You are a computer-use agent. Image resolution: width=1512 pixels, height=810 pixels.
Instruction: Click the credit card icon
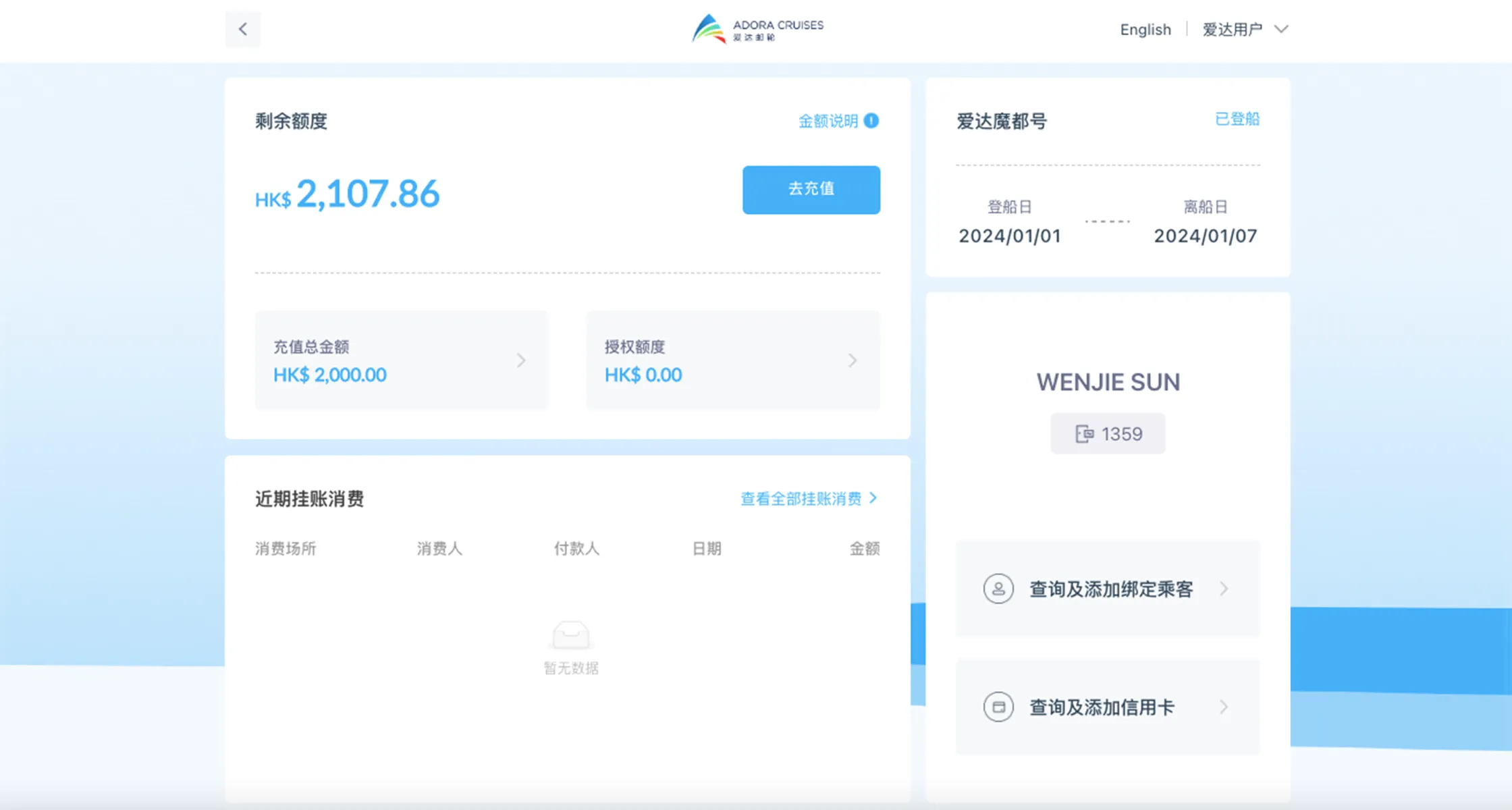pos(998,707)
